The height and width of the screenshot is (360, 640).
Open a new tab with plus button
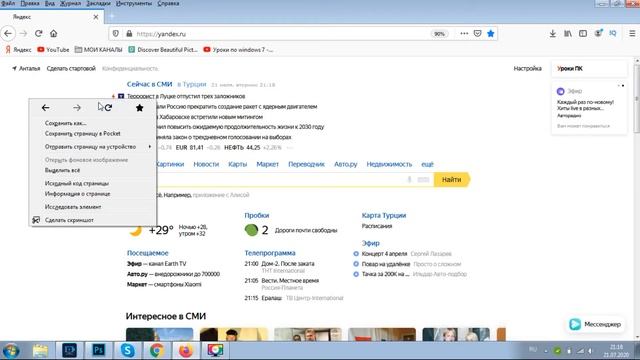(111, 17)
